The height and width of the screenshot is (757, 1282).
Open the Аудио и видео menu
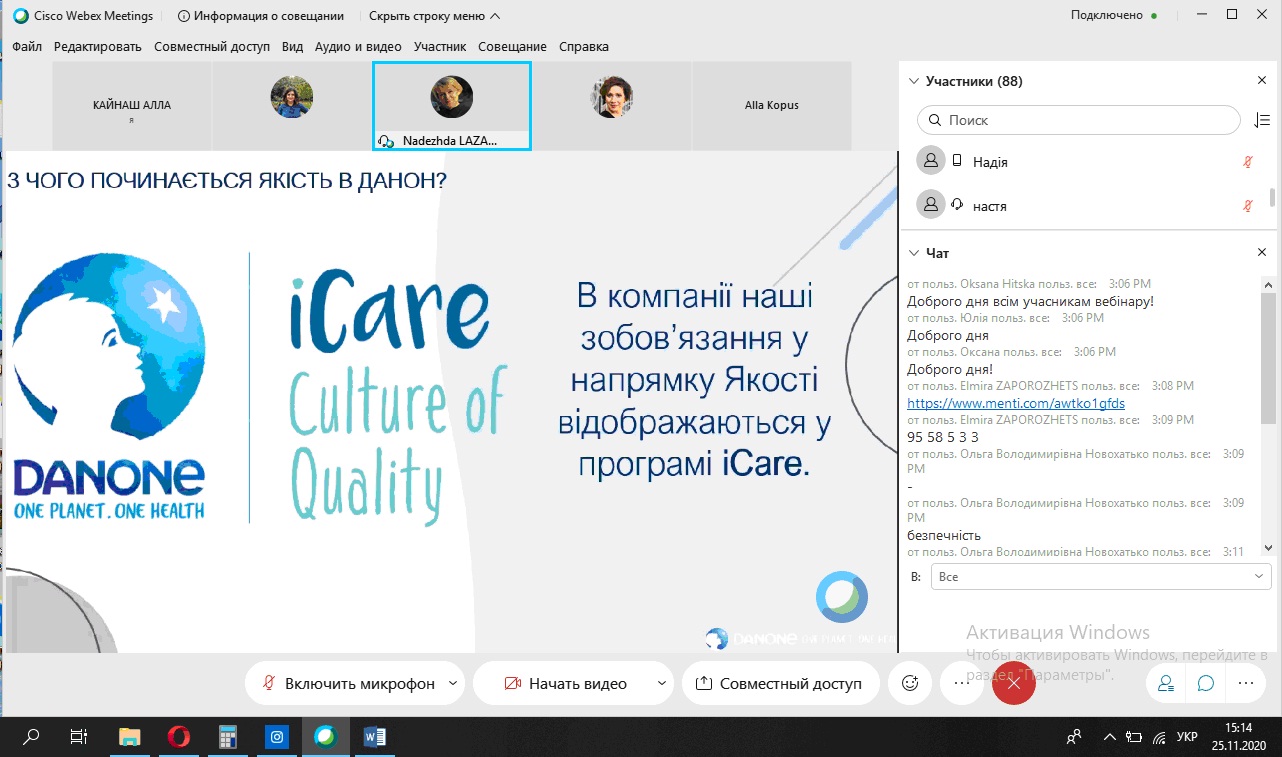pos(358,46)
